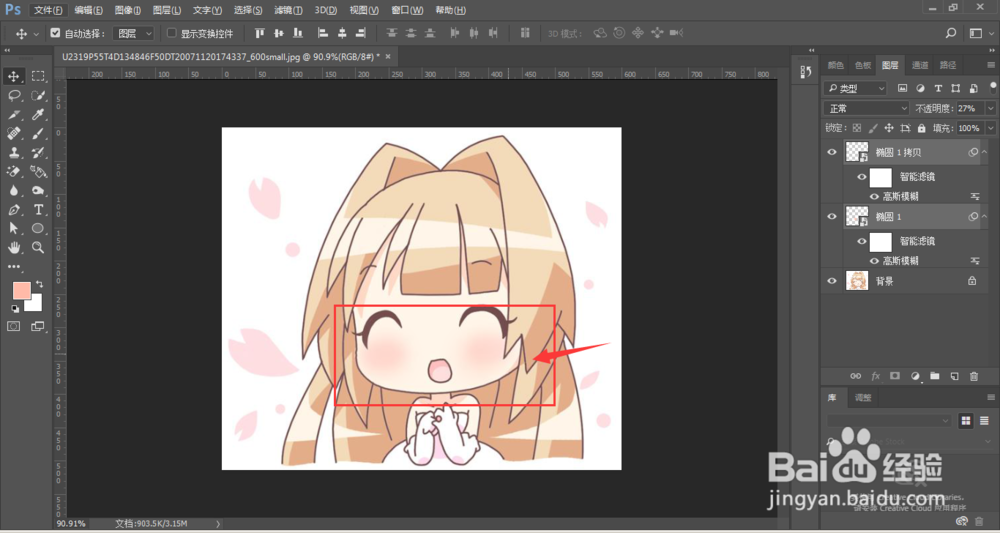Image resolution: width=1000 pixels, height=533 pixels.
Task: Hide the 椭圆 1 layer
Action: tap(832, 217)
